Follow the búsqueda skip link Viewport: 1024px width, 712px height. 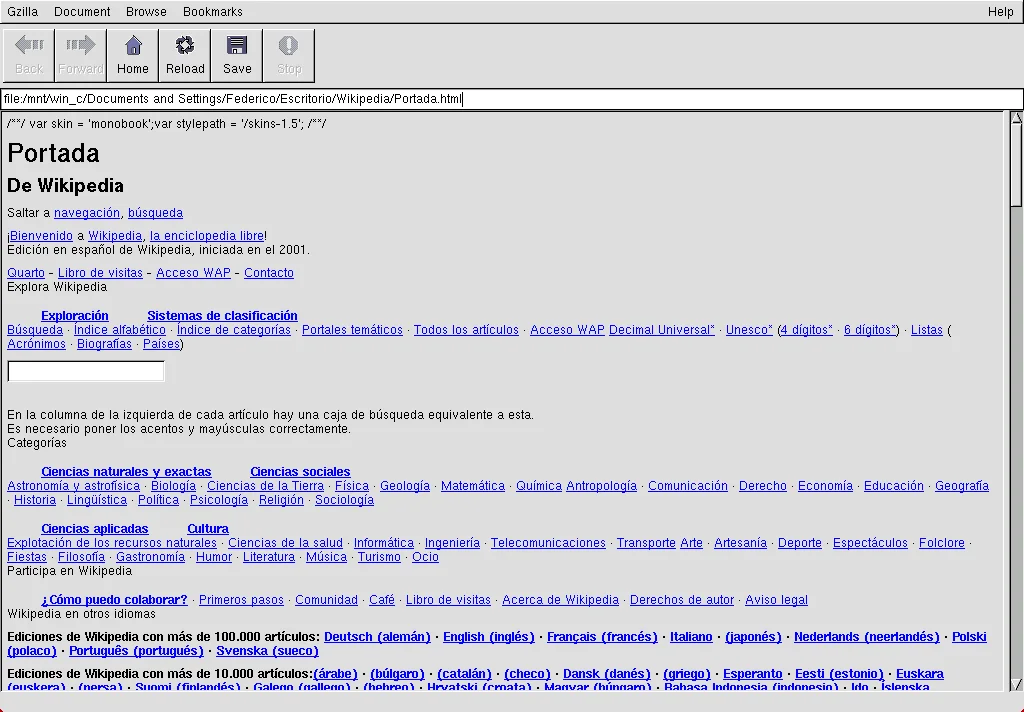[155, 213]
